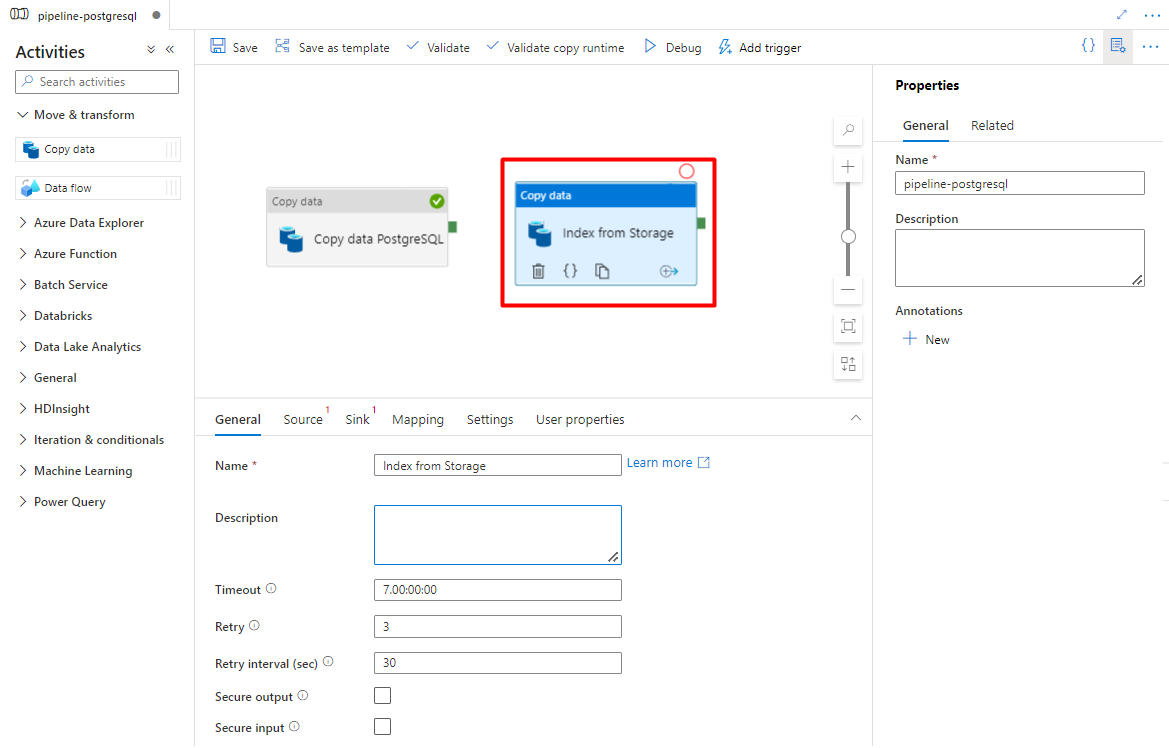Click the Secure output info icon

[303, 695]
